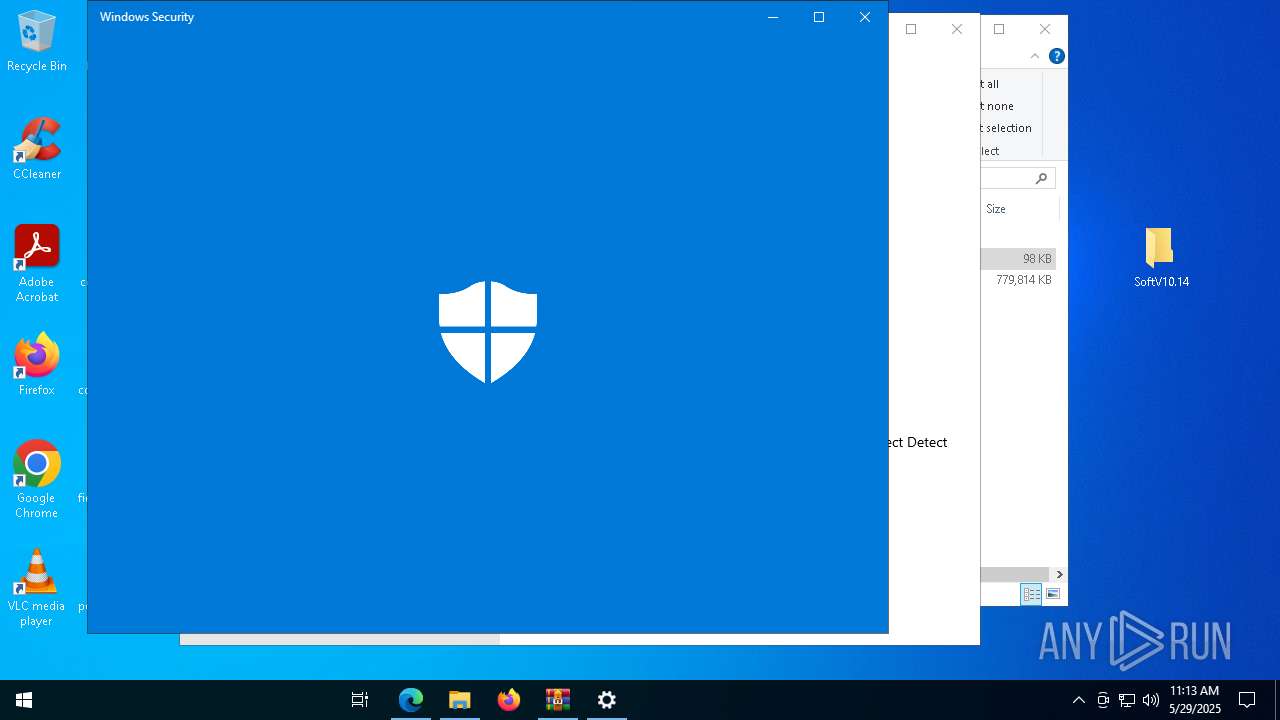Switch to Firefox in the taskbar
Viewport: 1280px width, 720px height.
point(509,700)
